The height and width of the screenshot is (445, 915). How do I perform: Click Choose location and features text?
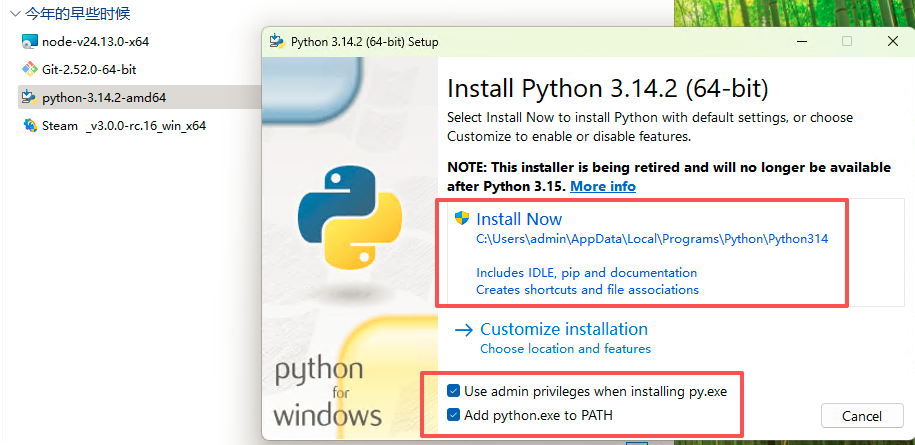tap(565, 349)
